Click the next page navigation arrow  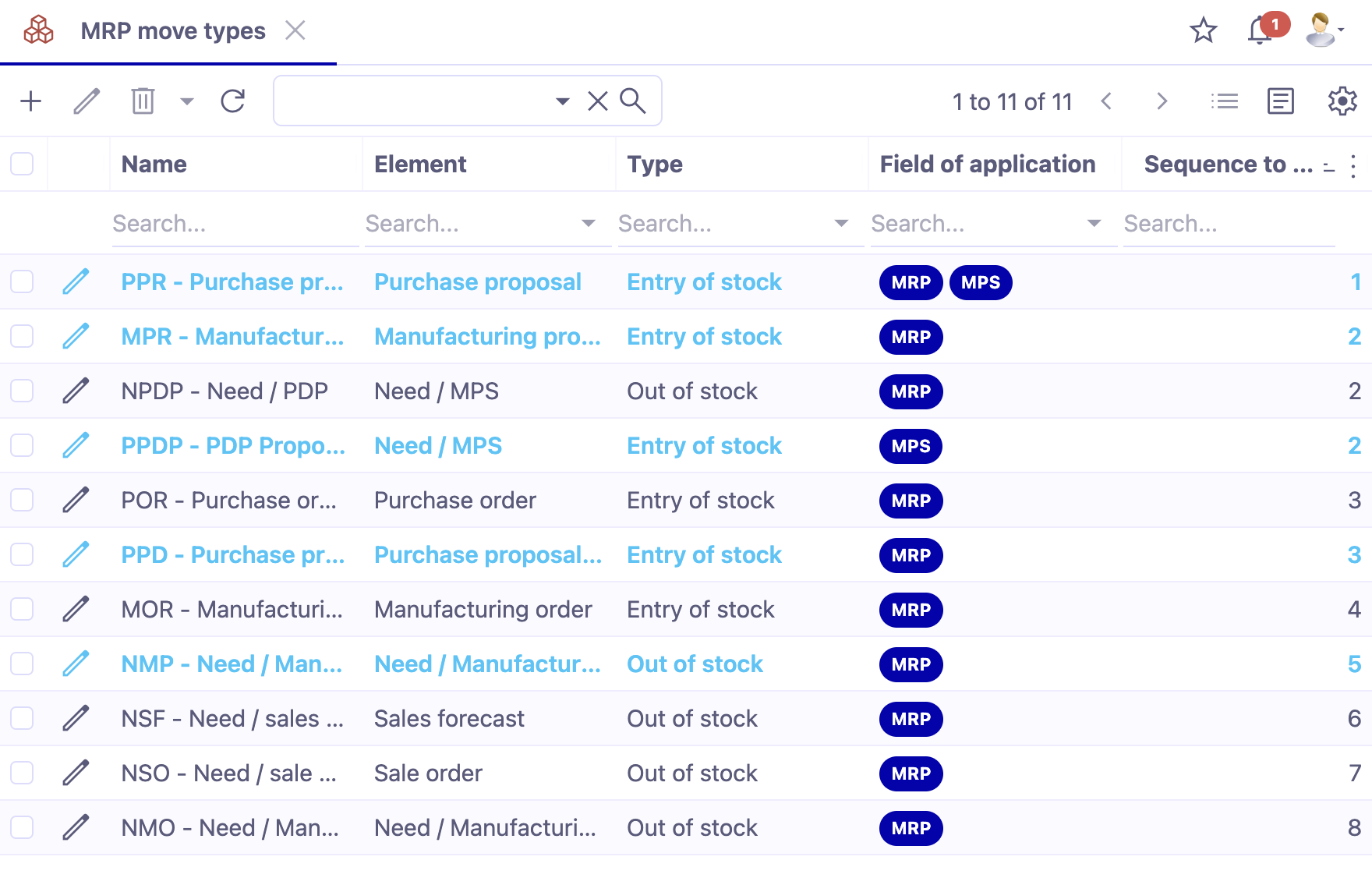[x=1162, y=101]
